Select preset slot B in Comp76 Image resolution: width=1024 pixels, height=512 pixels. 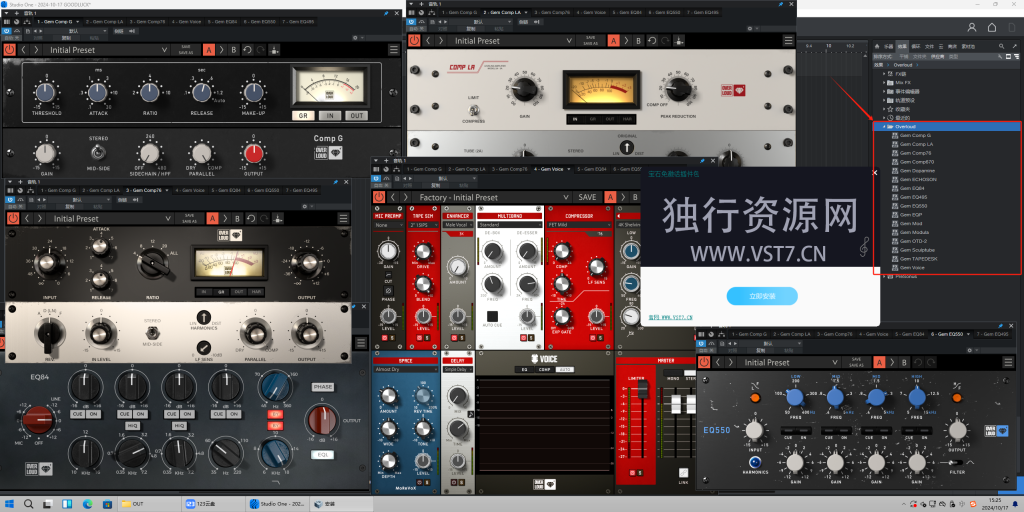[x=237, y=219]
